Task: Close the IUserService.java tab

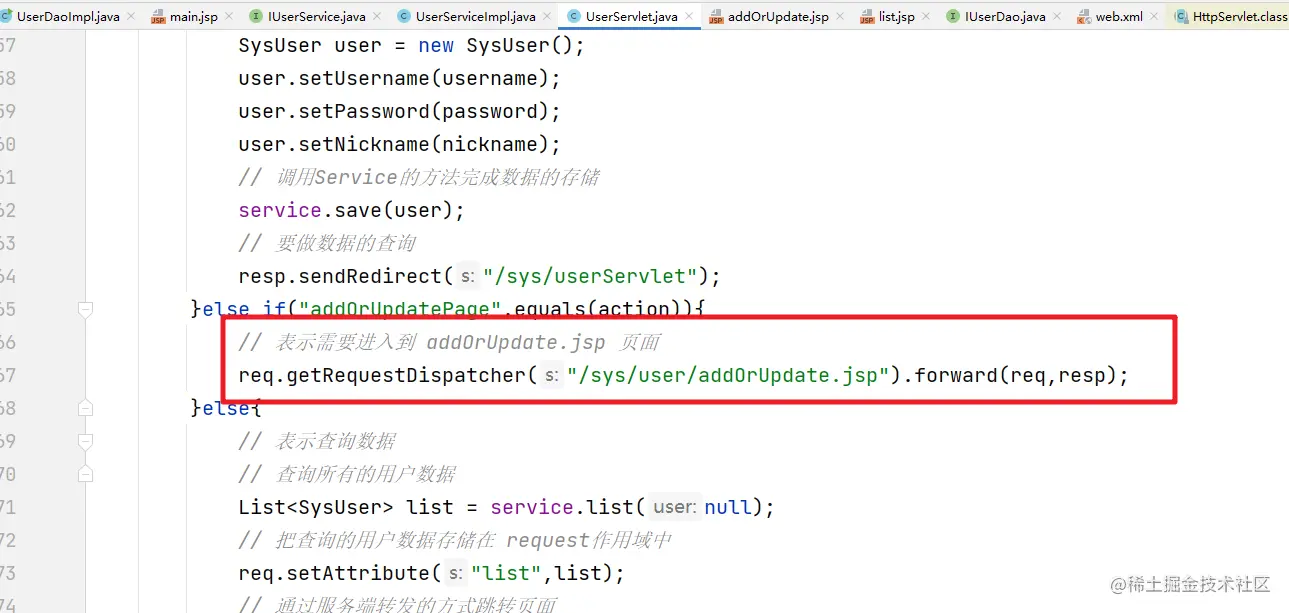Action: [x=377, y=17]
